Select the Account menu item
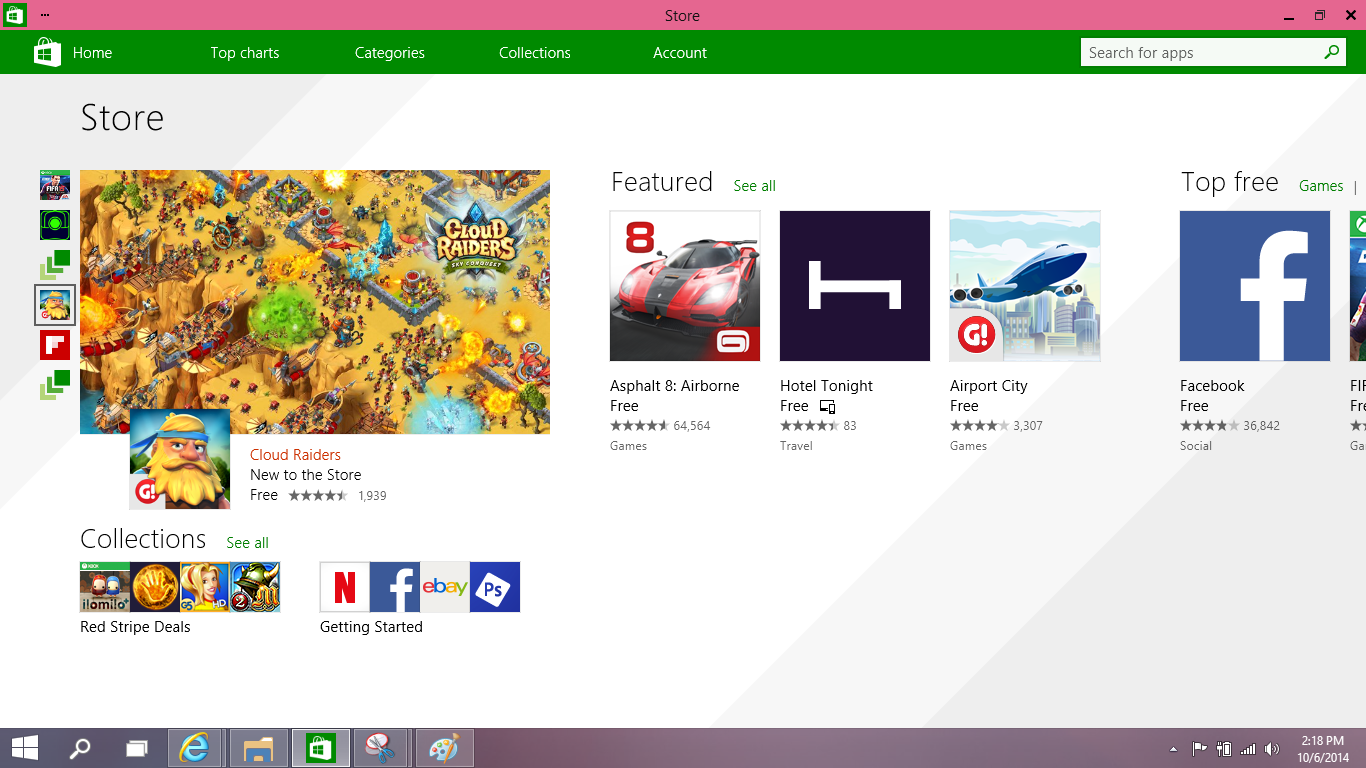 pyautogui.click(x=680, y=52)
